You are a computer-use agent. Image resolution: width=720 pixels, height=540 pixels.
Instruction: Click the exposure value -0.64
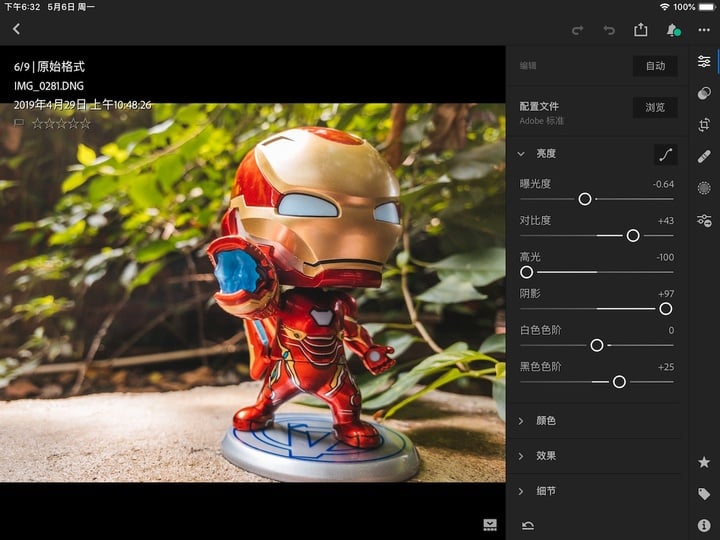click(663, 184)
